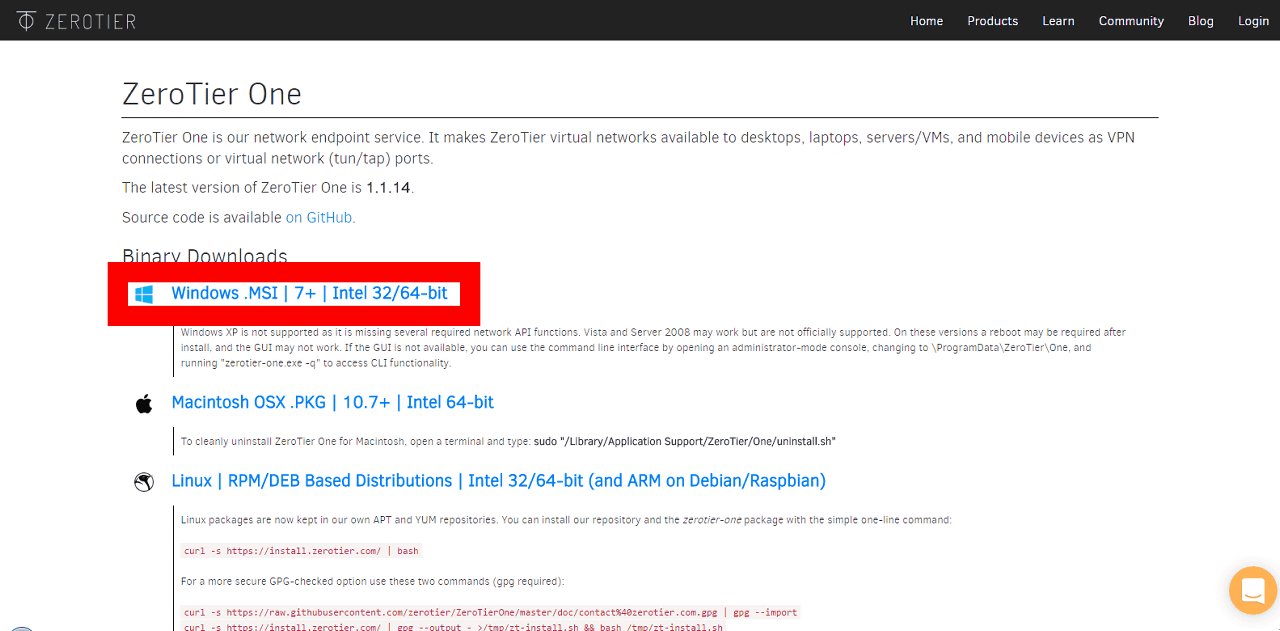1280x631 pixels.
Task: Download Macintosh OSX .PKG installer
Action: pos(333,402)
